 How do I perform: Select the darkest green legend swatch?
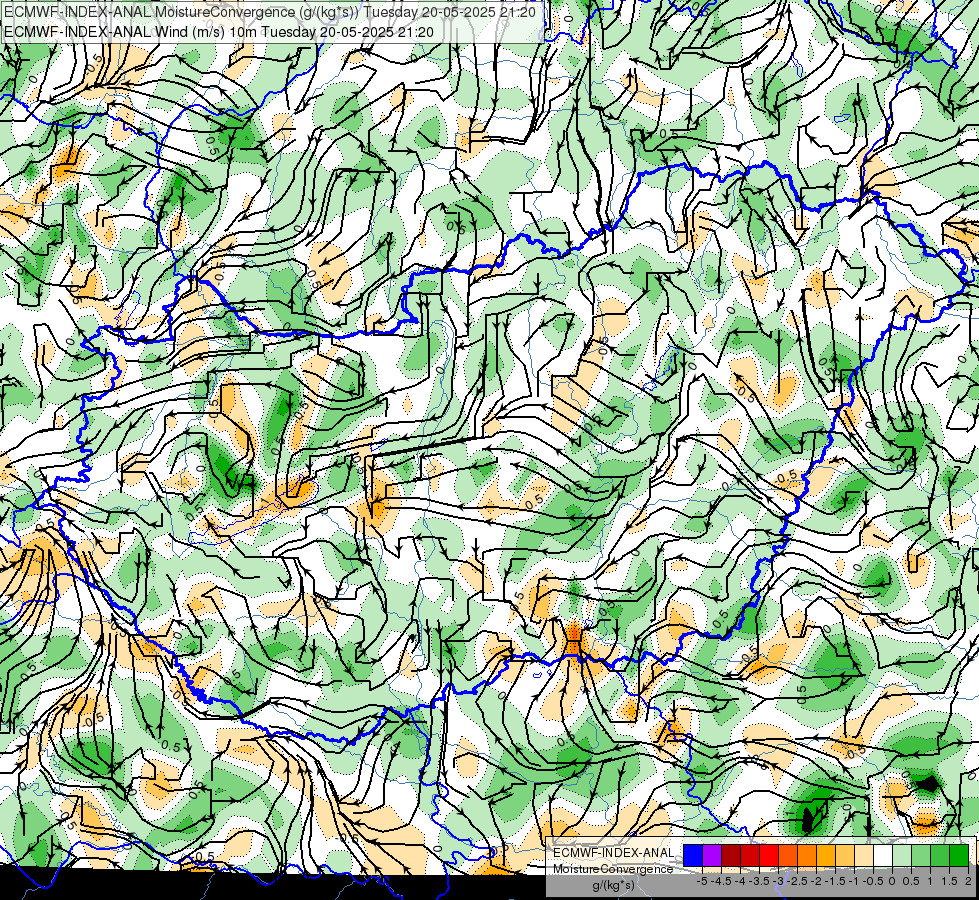click(959, 855)
